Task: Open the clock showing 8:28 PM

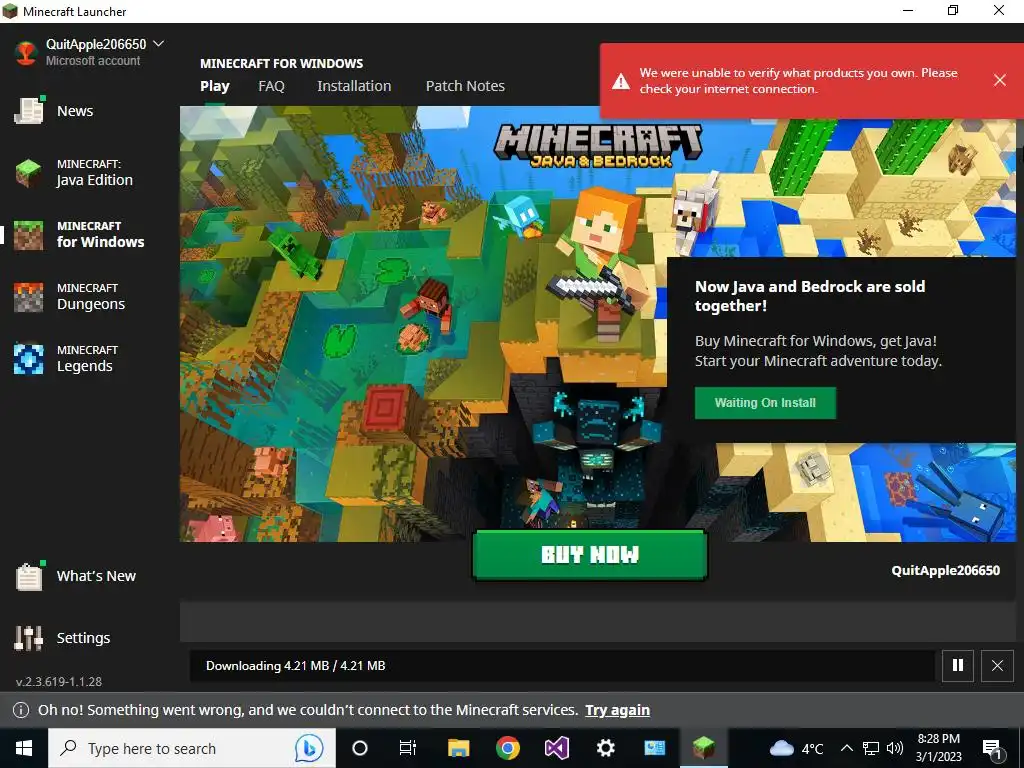Action: point(938,748)
